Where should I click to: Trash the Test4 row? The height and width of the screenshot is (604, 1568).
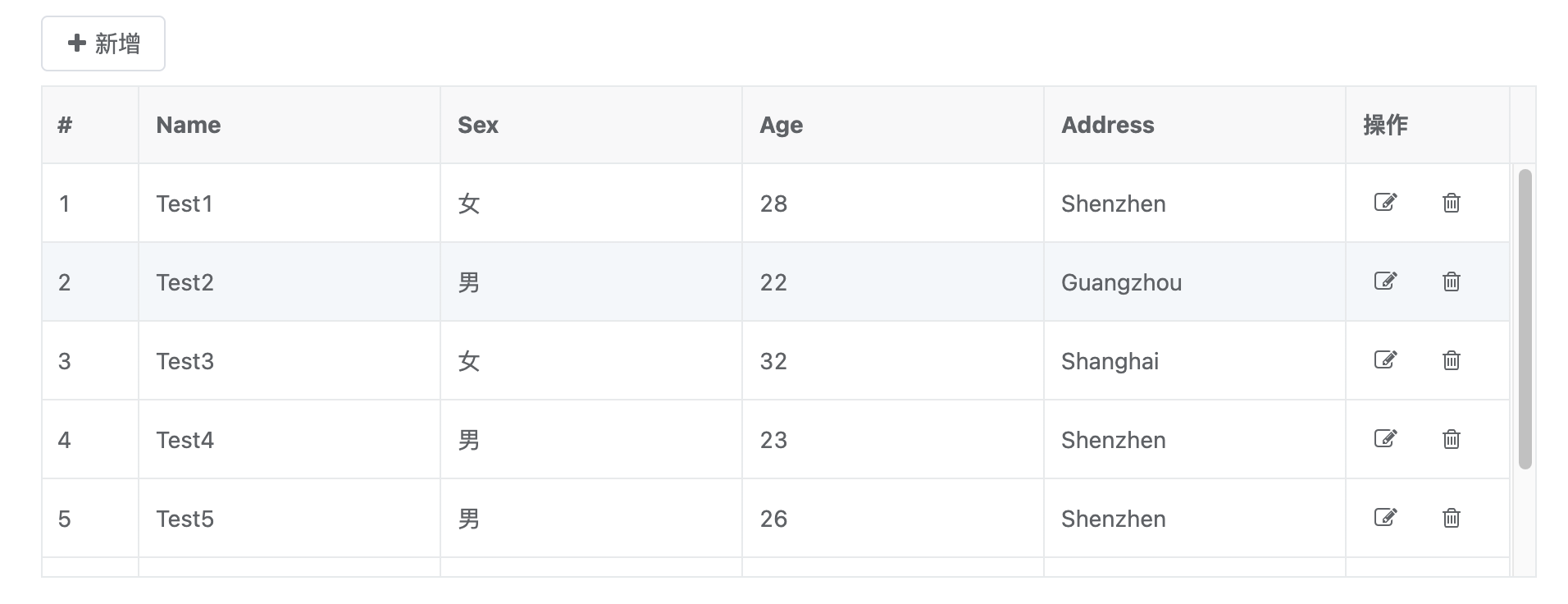tap(1451, 439)
